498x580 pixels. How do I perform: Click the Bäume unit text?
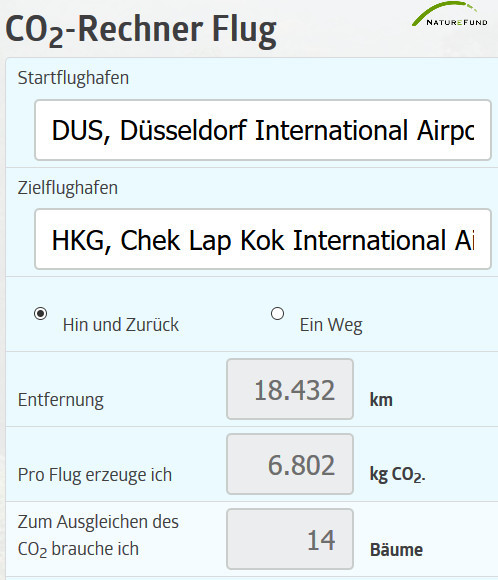click(396, 550)
